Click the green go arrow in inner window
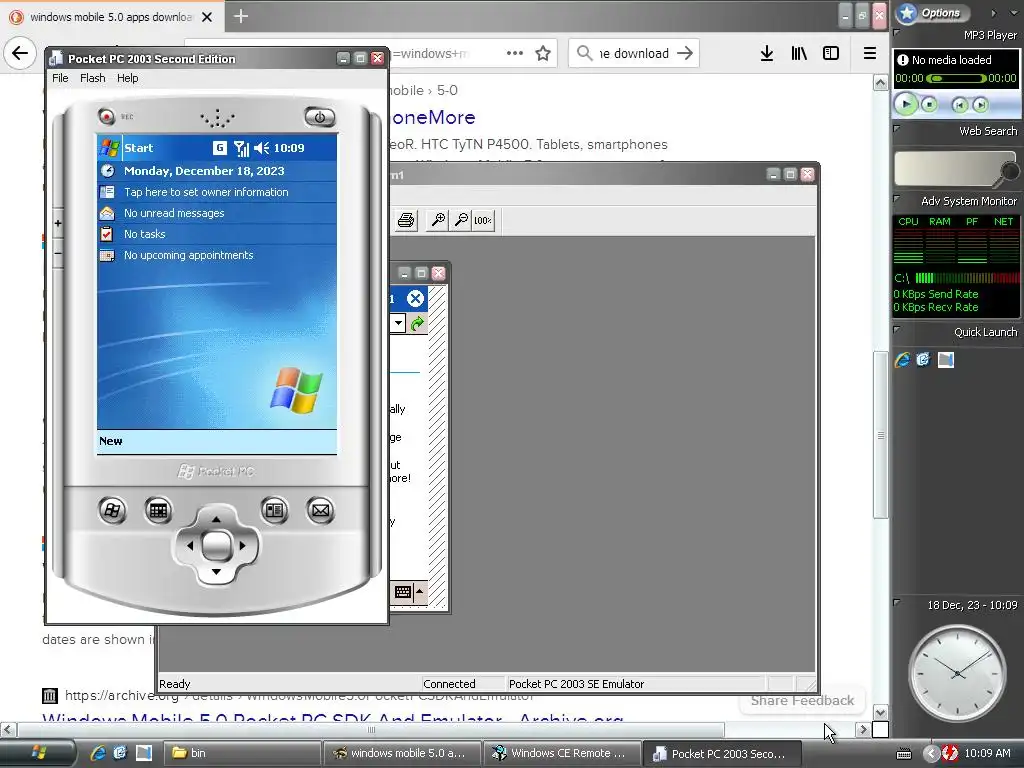The image size is (1024, 768). coord(417,323)
